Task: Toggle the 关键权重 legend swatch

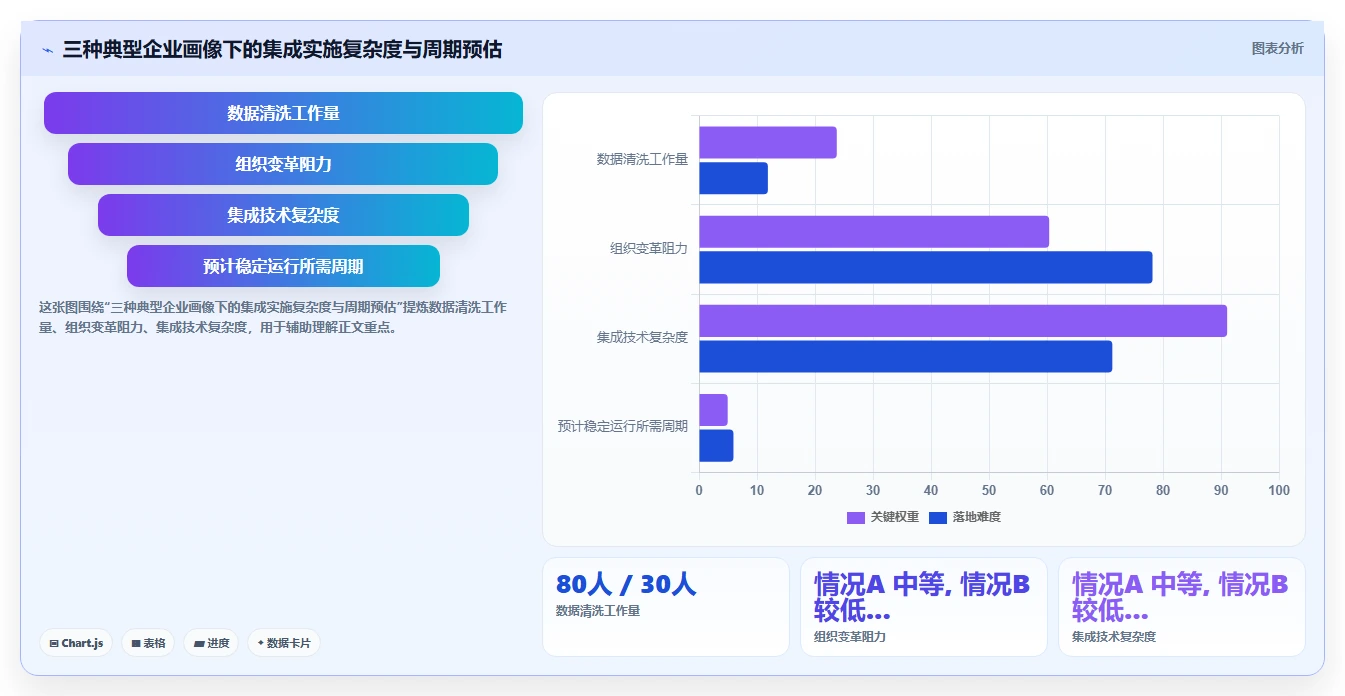Action: [856, 517]
